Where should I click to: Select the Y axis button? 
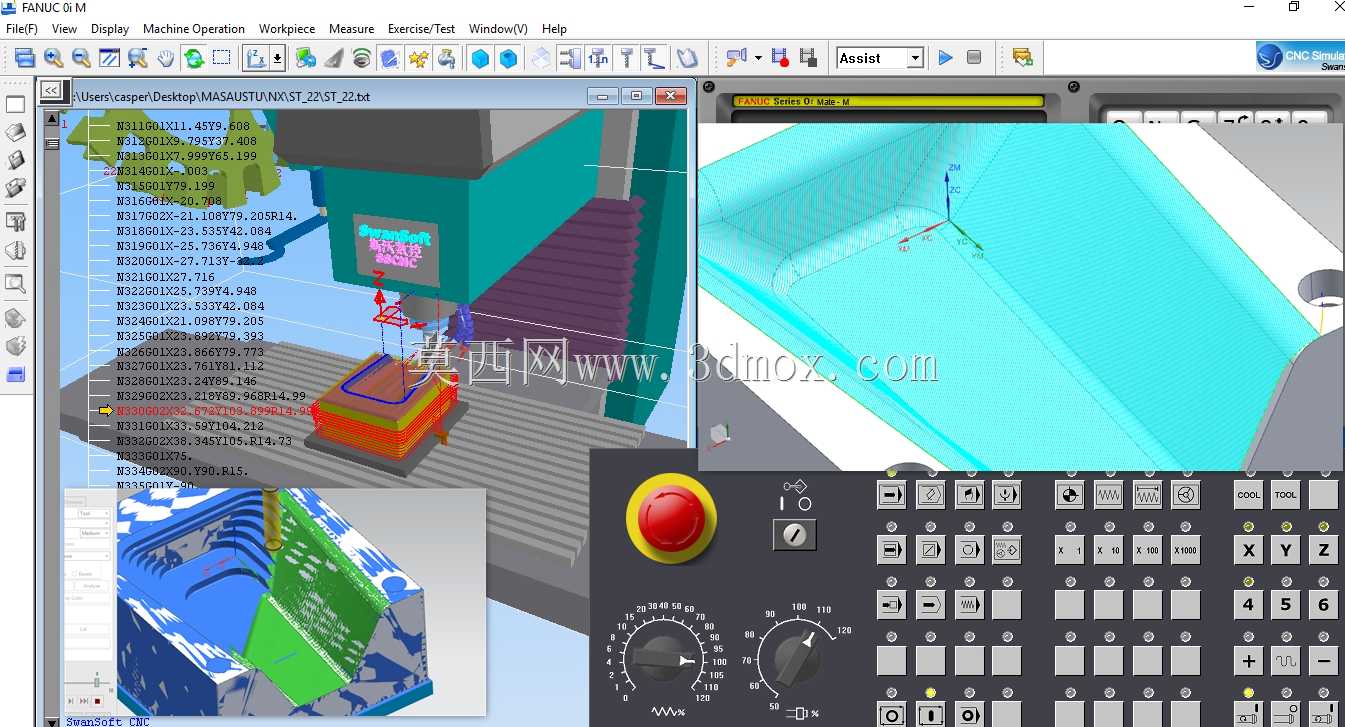tap(1286, 550)
